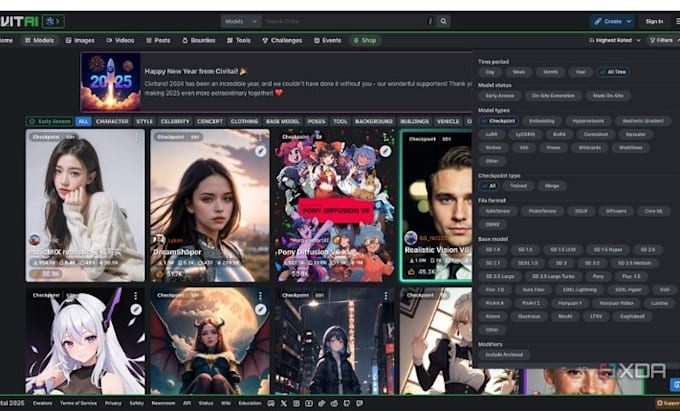Viewport: 680px width, 411px height.
Task: Open the TikTok footer icon
Action: coord(321,403)
